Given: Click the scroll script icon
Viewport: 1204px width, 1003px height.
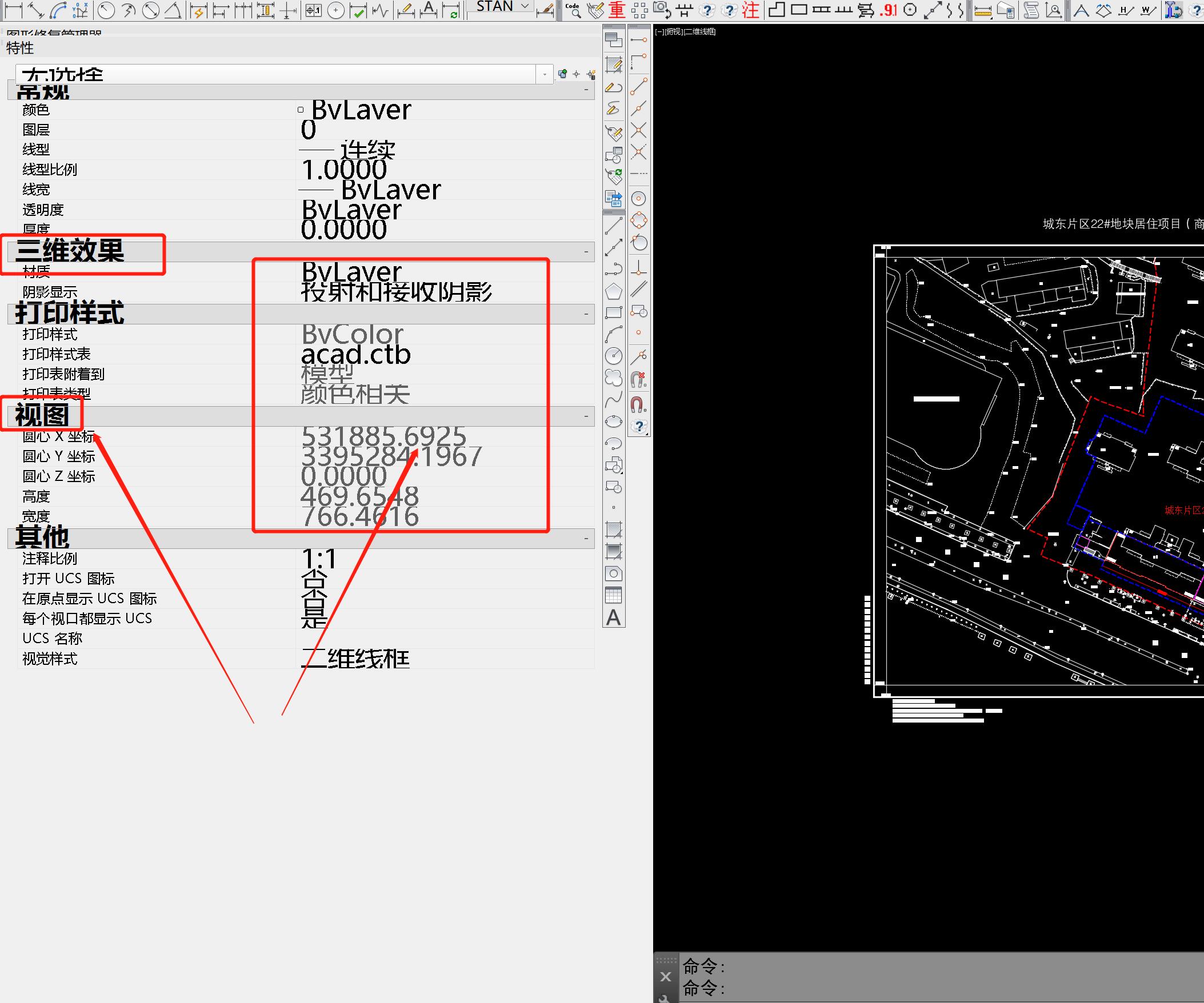Looking at the screenshot, I should coord(1031,10).
